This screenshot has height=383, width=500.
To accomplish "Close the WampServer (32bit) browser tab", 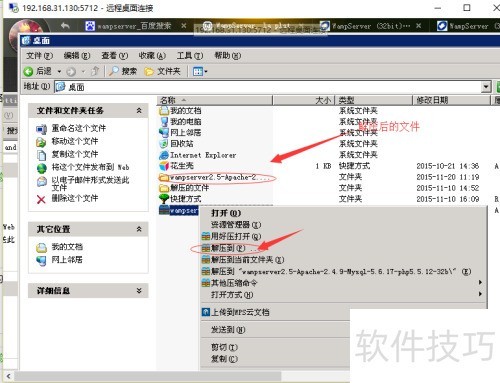I will [x=419, y=25].
